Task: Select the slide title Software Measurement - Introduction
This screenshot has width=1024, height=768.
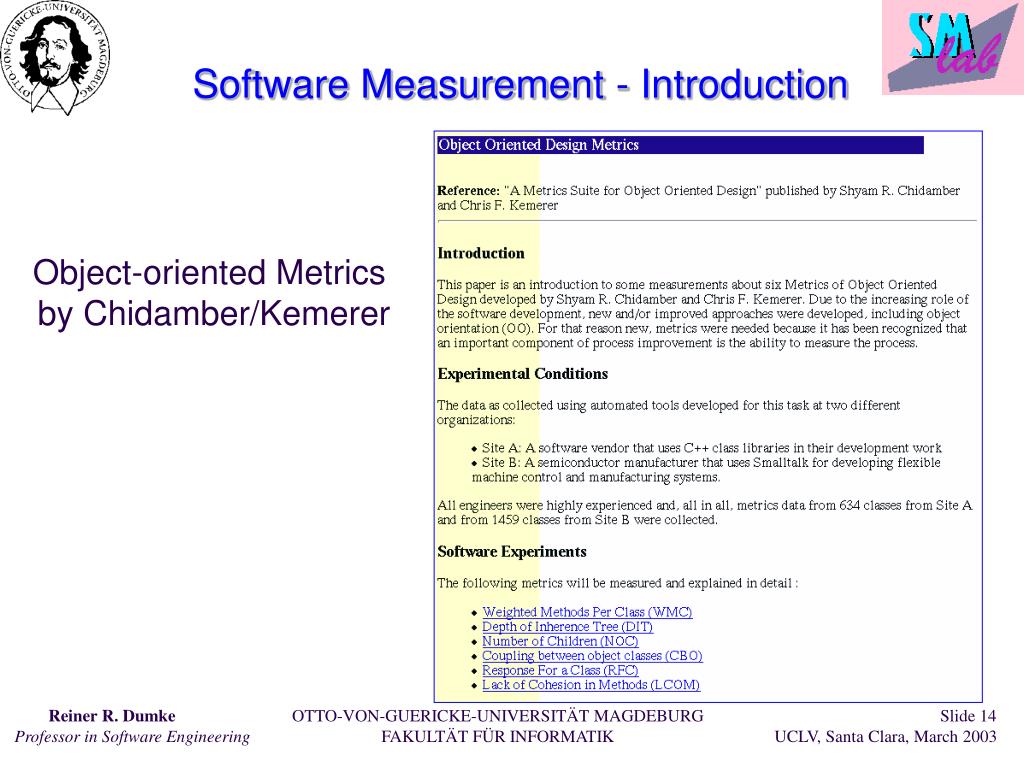Action: 520,85
